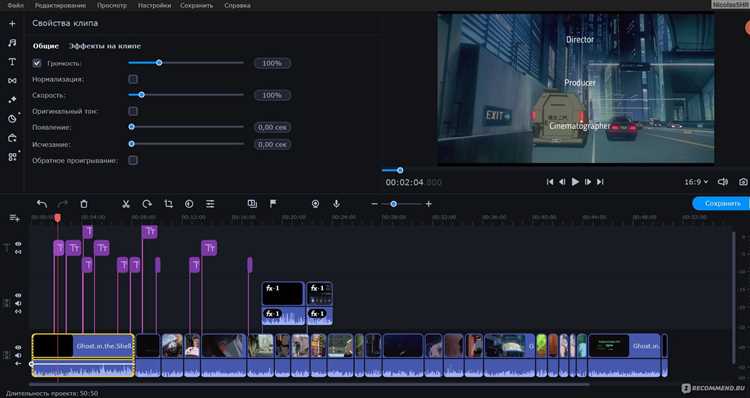Undo the last action
Screen dimensions: 750x398
pyautogui.click(x=42, y=204)
